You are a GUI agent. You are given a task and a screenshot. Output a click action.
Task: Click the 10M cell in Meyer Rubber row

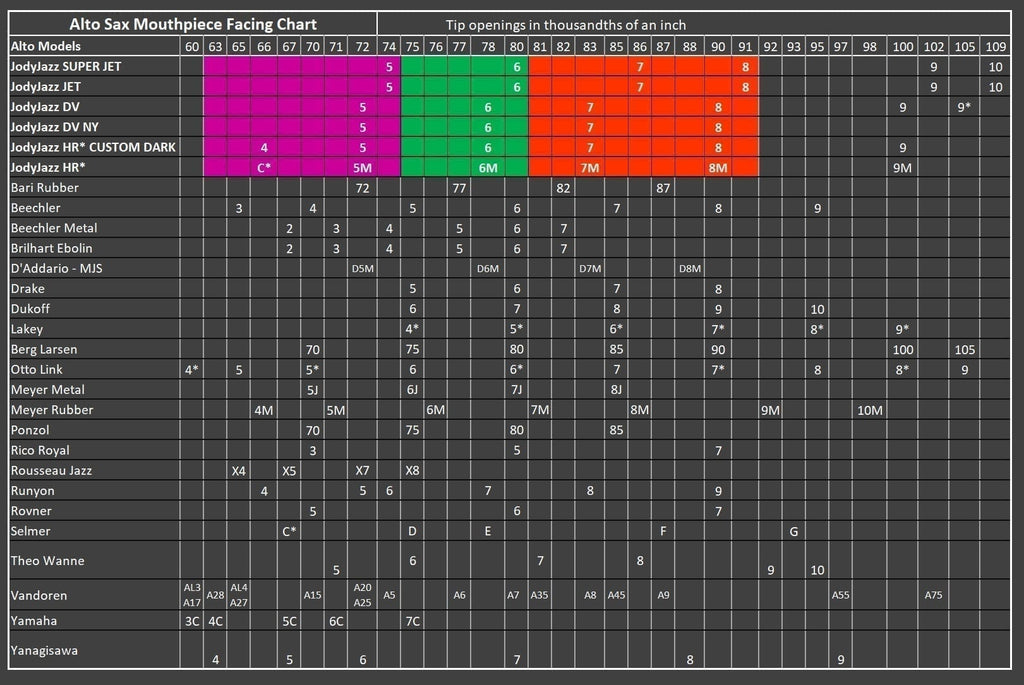(x=869, y=410)
